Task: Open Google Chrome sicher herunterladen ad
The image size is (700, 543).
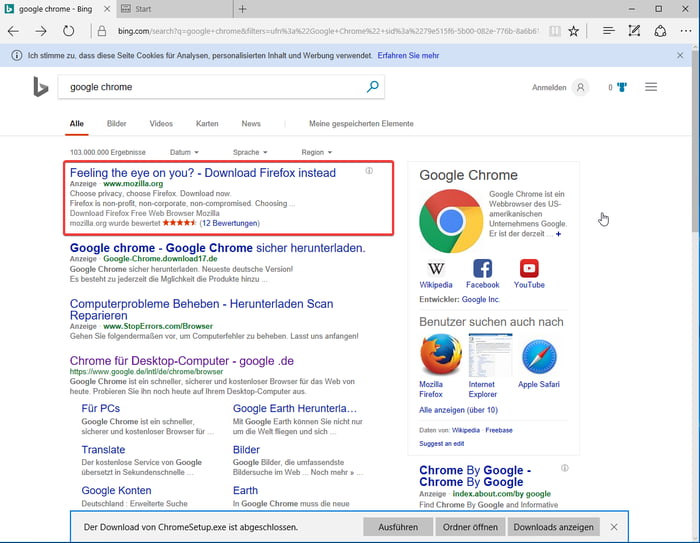Action: click(x=217, y=248)
